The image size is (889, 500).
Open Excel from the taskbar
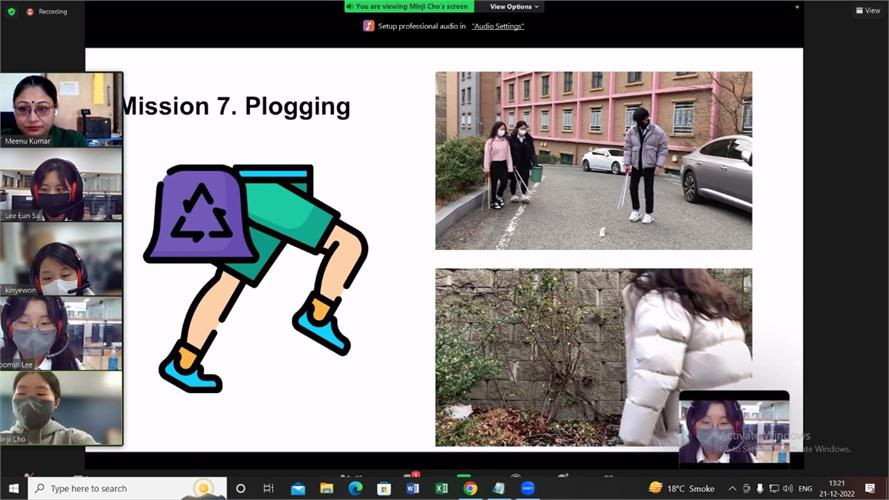point(441,489)
